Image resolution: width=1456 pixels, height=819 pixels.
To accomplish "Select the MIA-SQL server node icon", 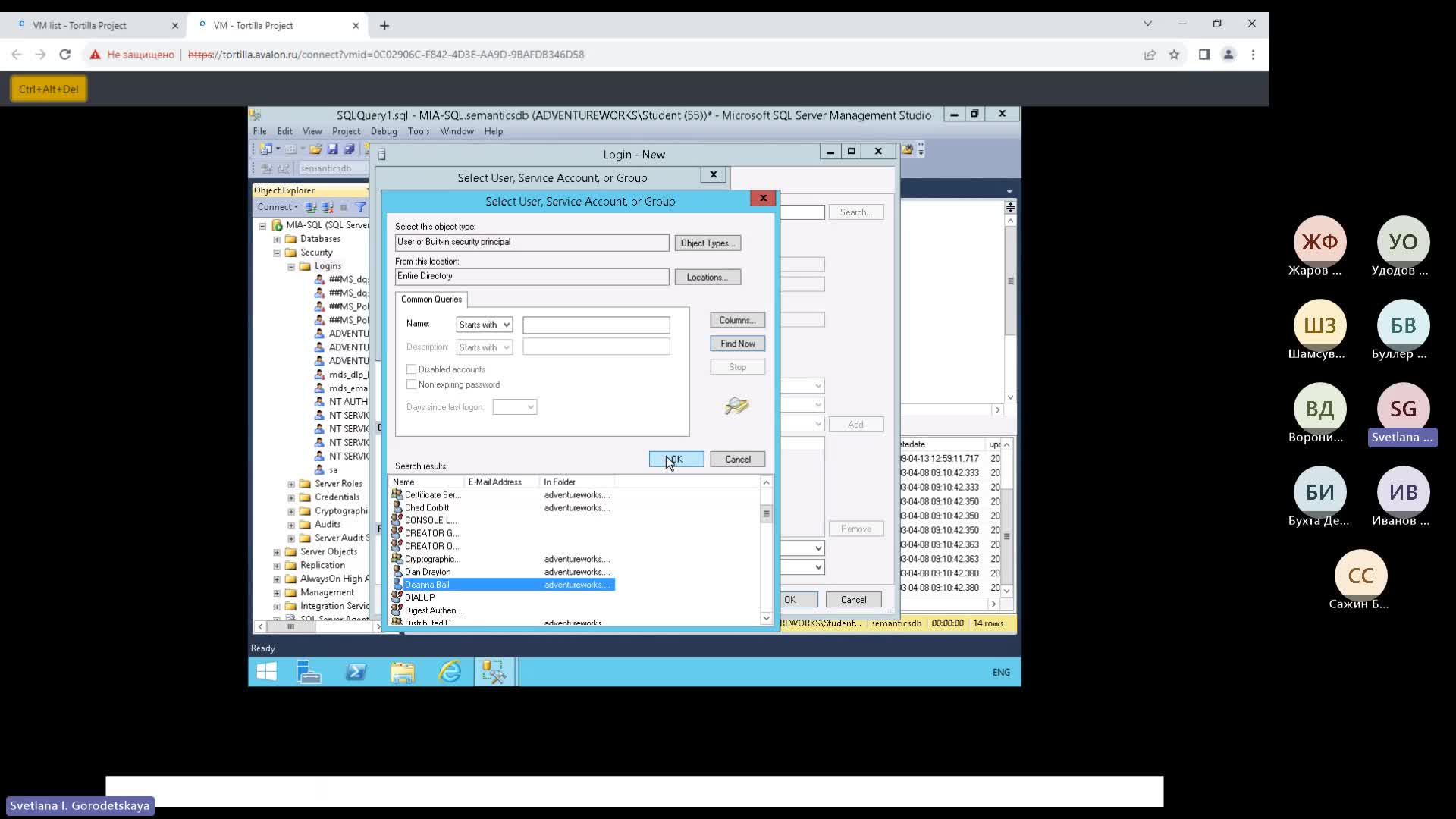I will [277, 225].
